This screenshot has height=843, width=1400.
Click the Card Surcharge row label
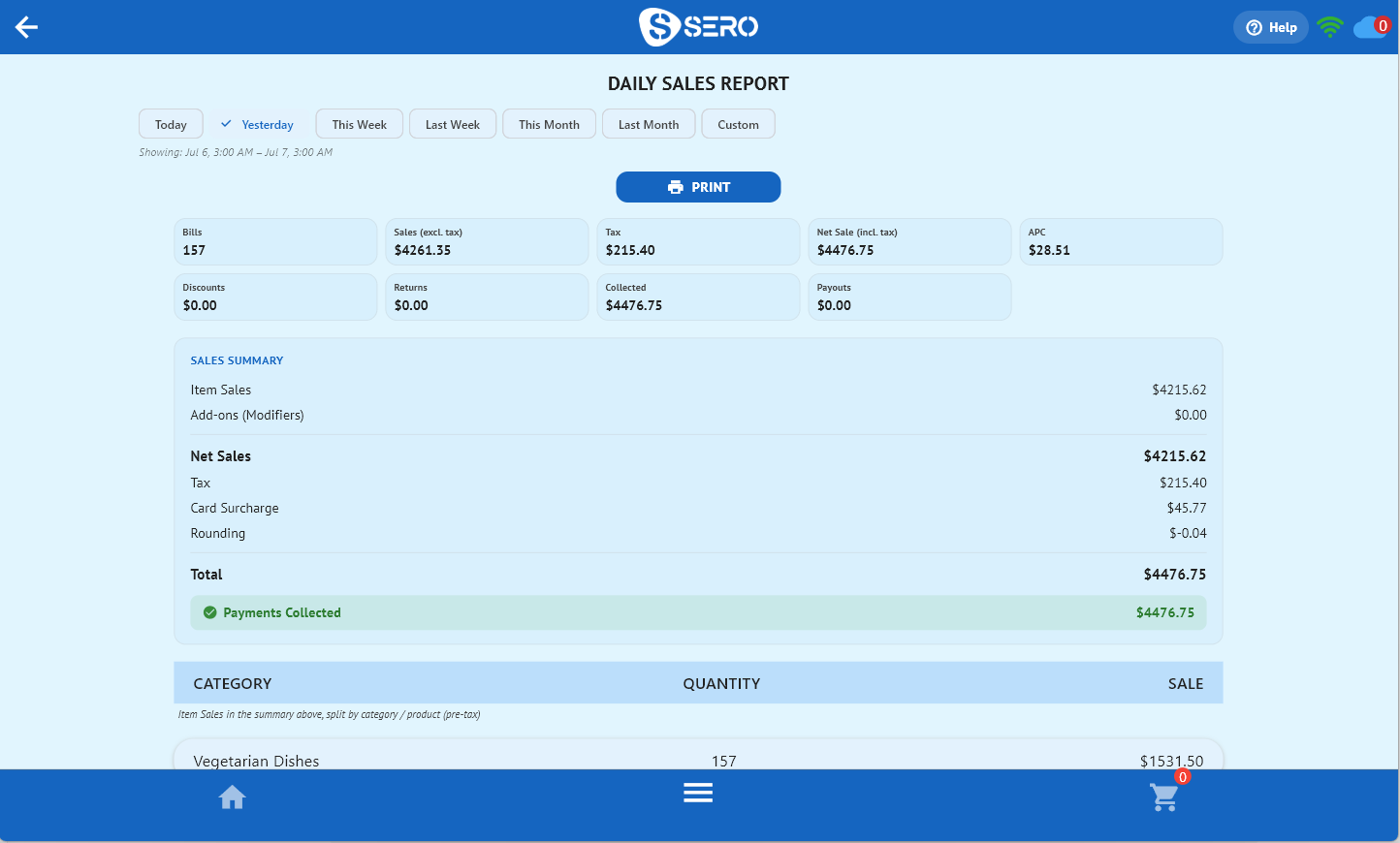pos(235,508)
